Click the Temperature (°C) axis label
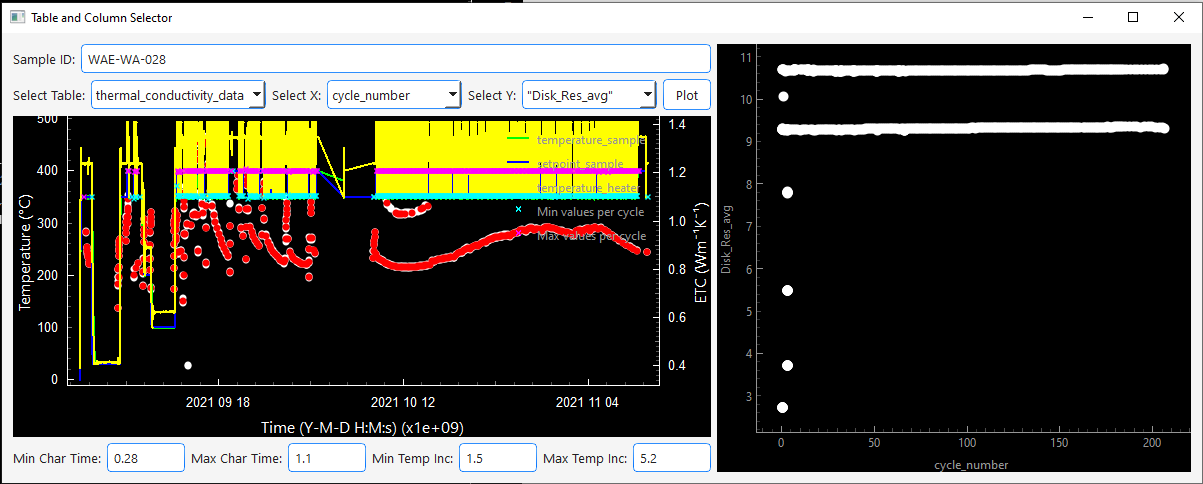Screen dimensions: 1203x484 pos(26,250)
